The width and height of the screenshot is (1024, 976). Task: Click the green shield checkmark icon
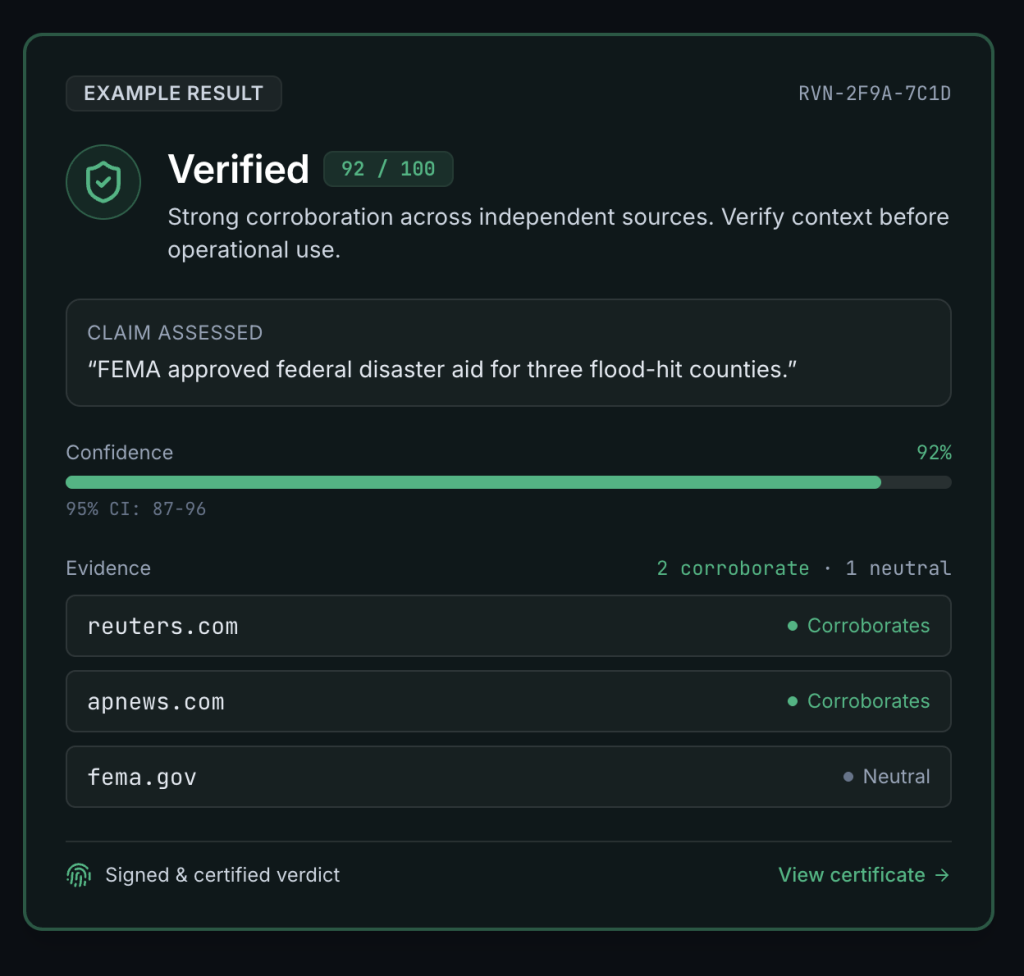click(103, 182)
